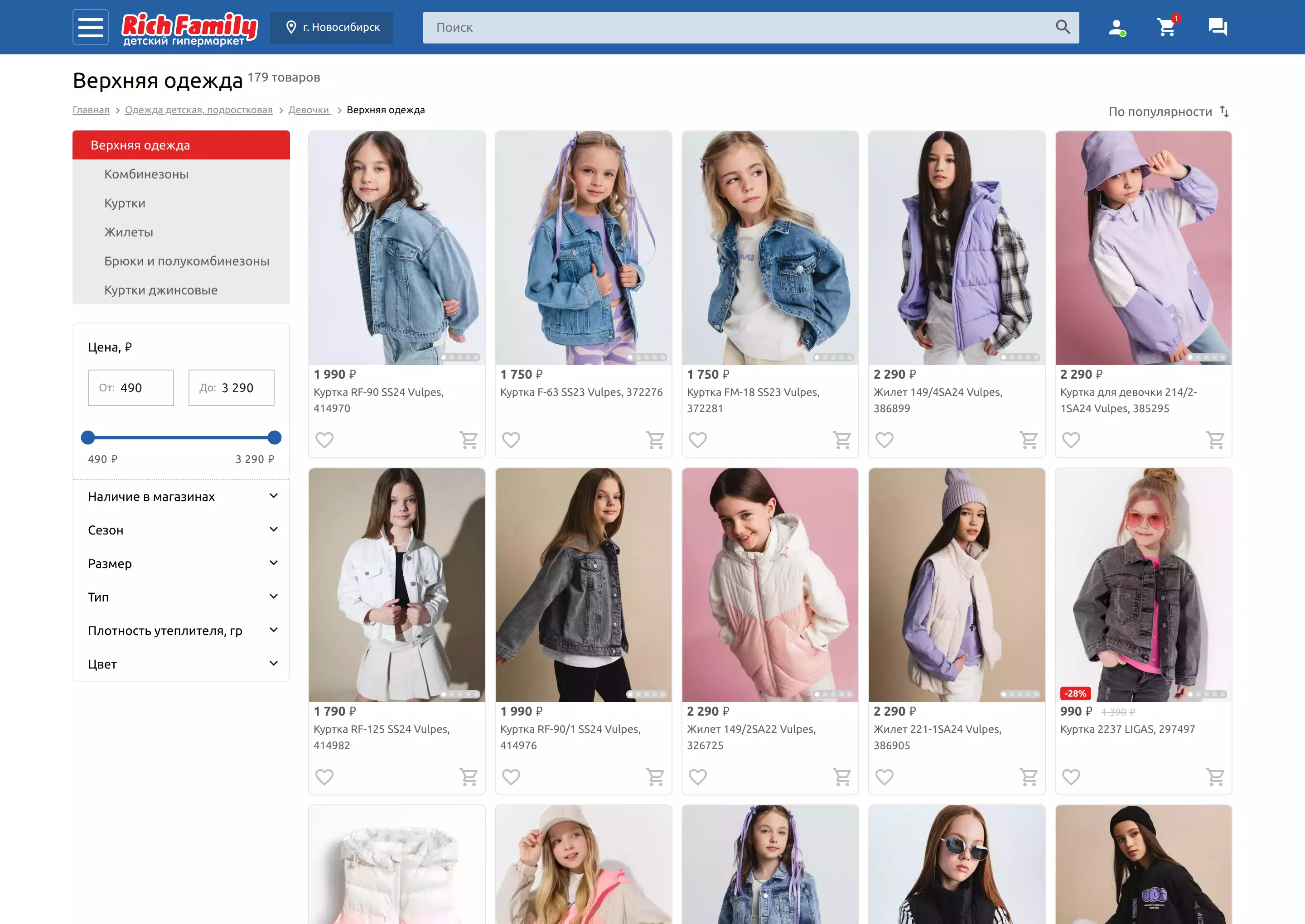The height and width of the screenshot is (924, 1305).
Task: Open the Куртка RF-90 SS24 Vulpes title
Action: 378,400
